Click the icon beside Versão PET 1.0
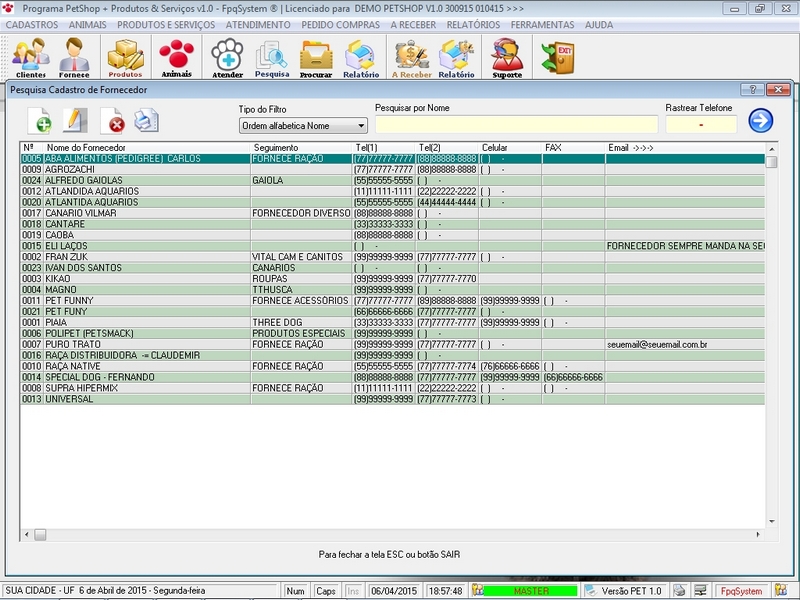 (x=590, y=591)
